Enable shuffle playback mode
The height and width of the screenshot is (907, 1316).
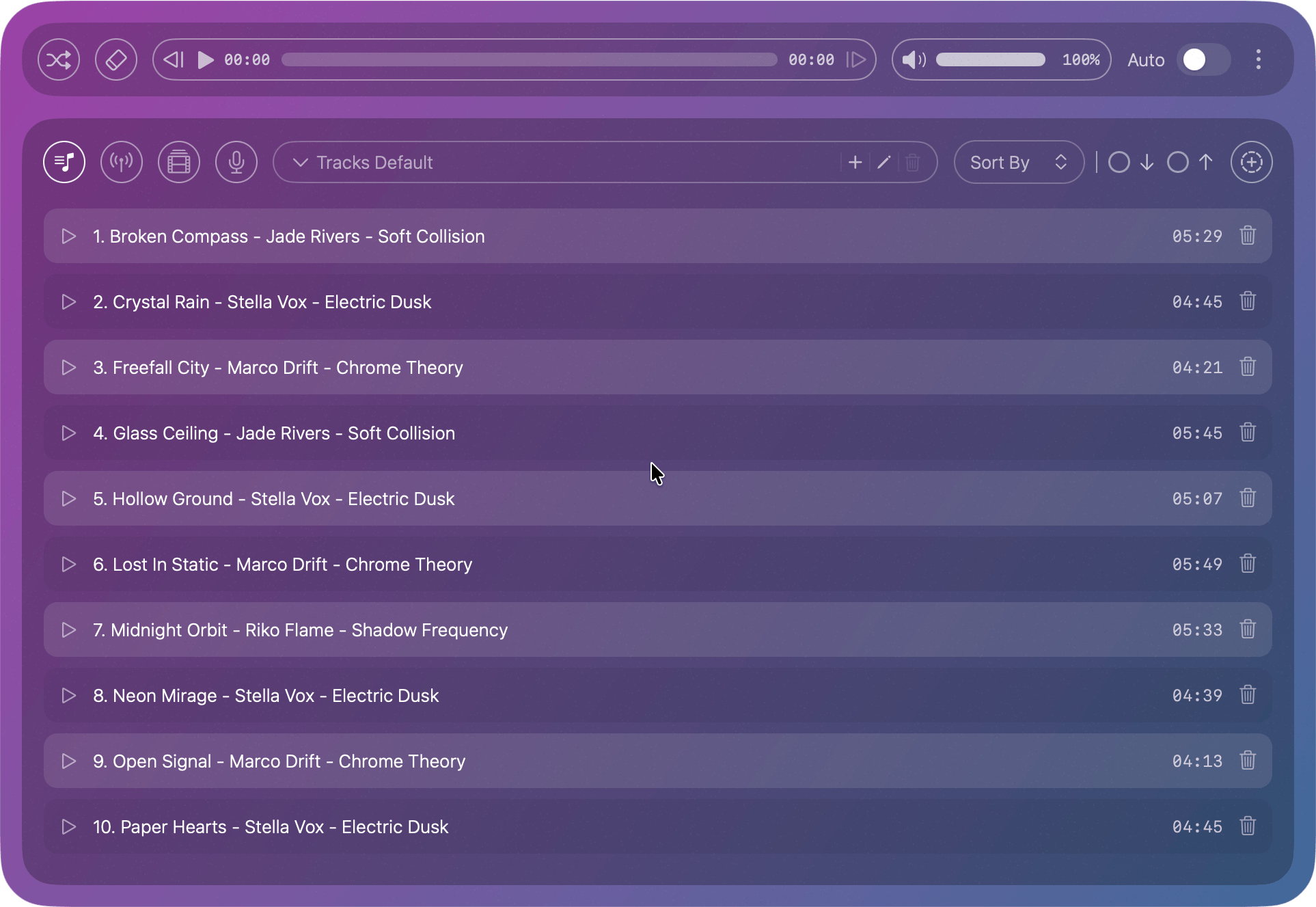tap(59, 59)
